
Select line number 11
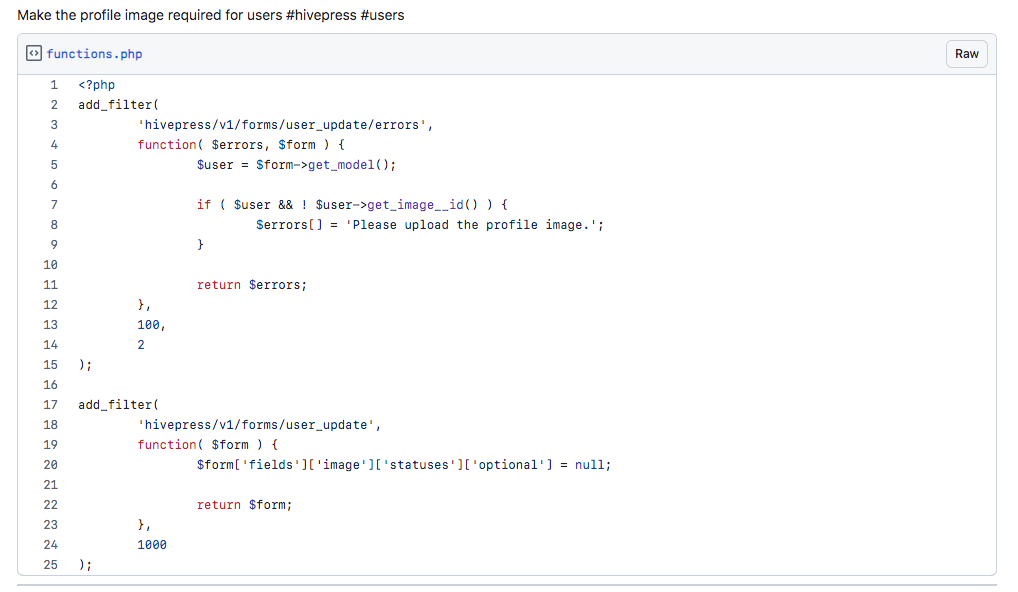51,285
